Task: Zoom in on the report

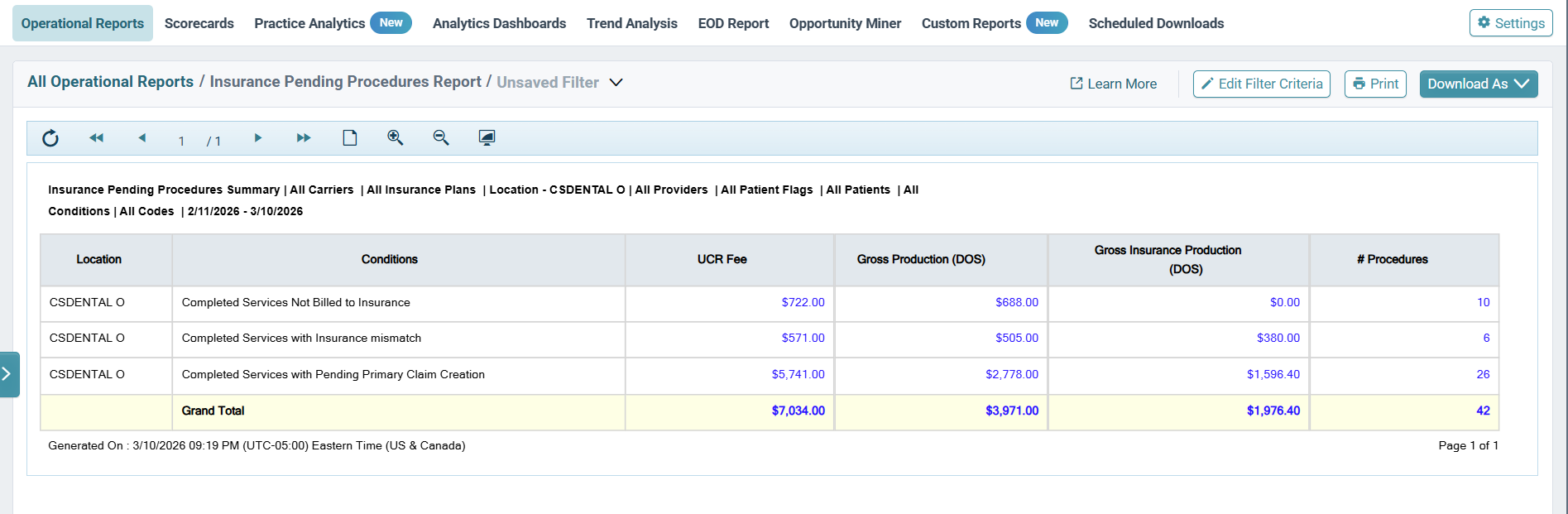Action: point(396,137)
